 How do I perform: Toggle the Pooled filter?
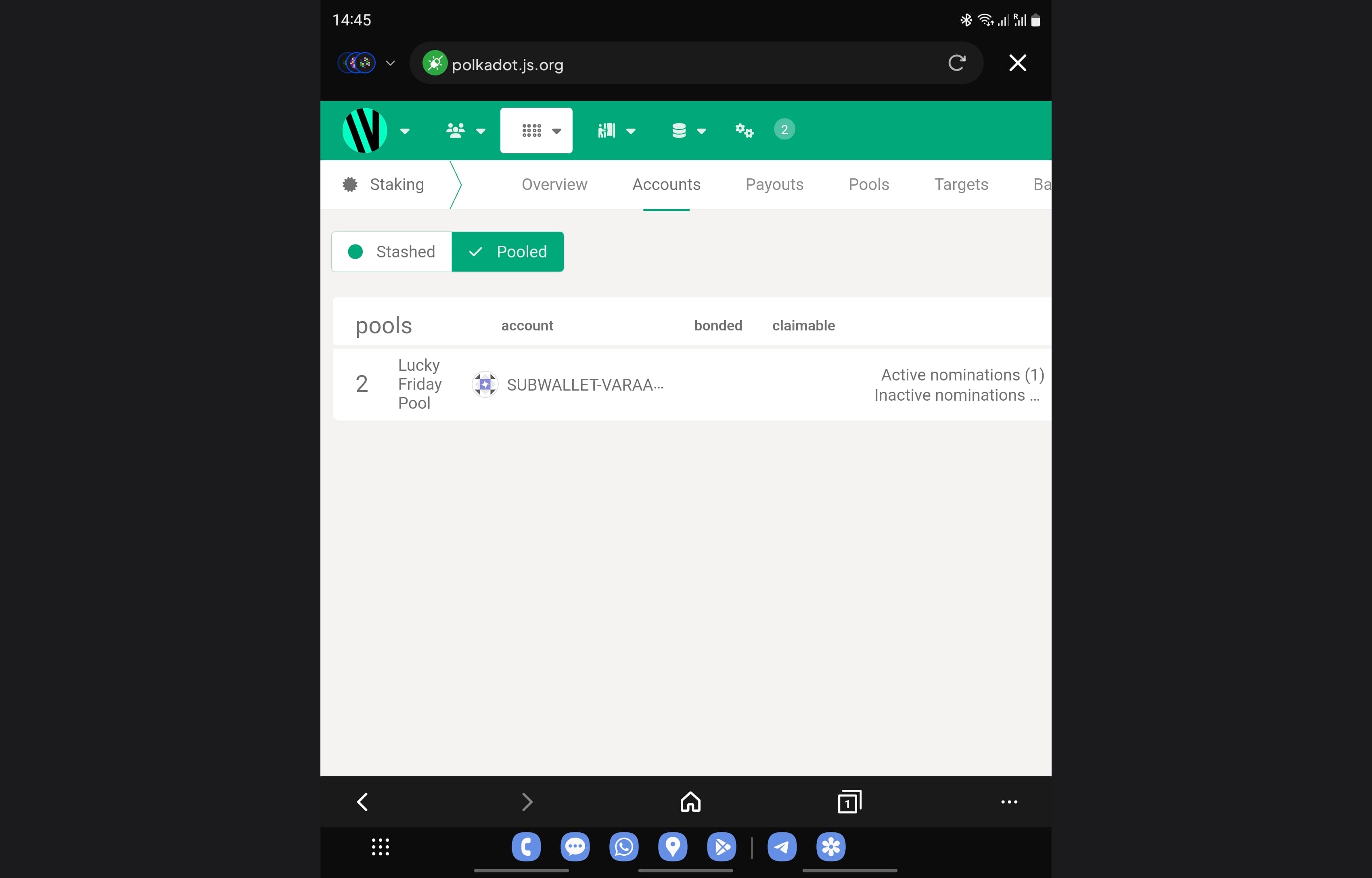click(507, 251)
